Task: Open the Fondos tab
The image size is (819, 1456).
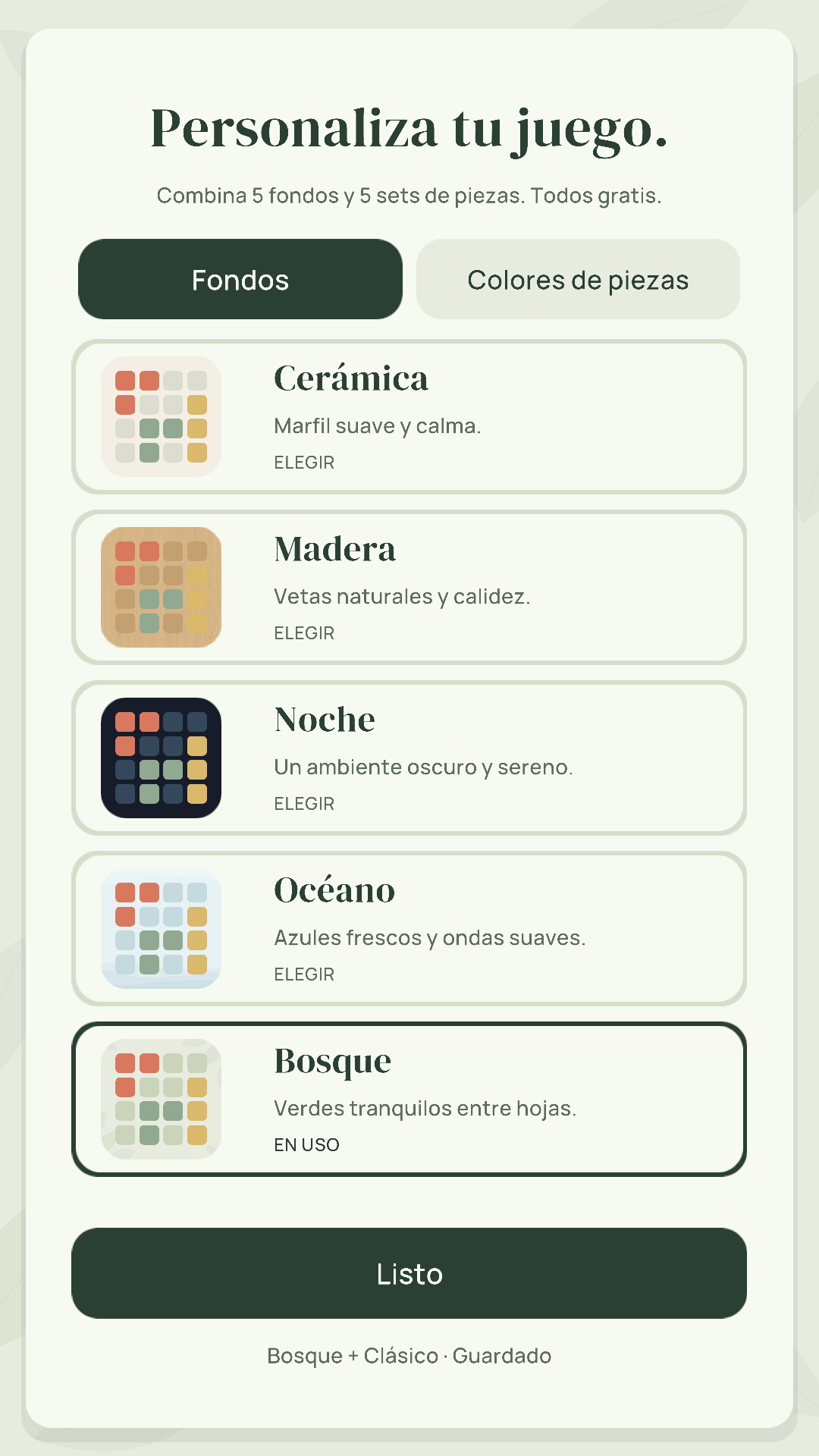Action: [x=240, y=279]
